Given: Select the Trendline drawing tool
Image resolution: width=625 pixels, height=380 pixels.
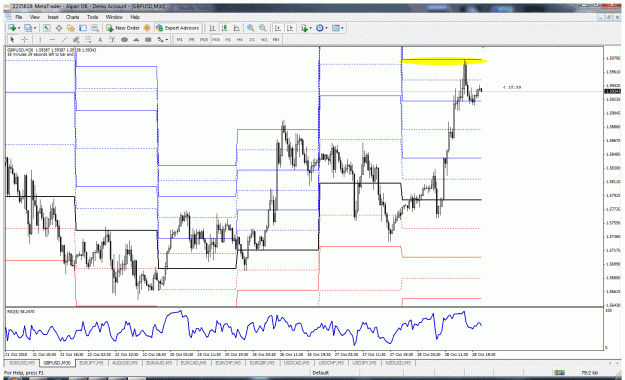Looking at the screenshot, I should click(x=64, y=39).
